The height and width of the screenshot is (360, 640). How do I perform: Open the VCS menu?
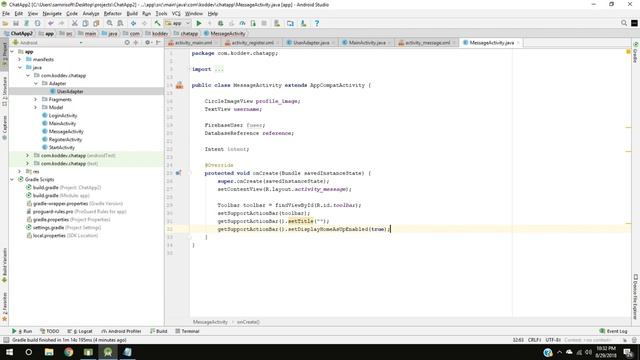click(x=176, y=13)
